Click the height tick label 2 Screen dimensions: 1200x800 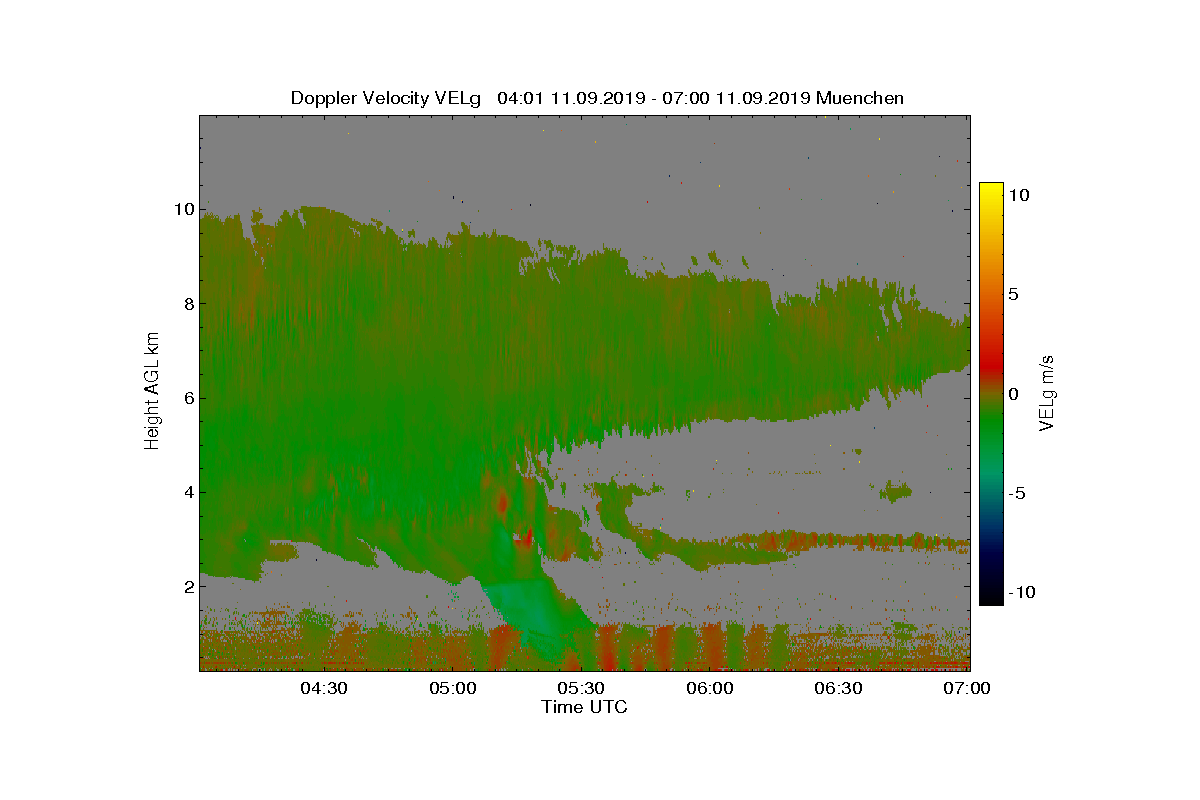pos(187,586)
